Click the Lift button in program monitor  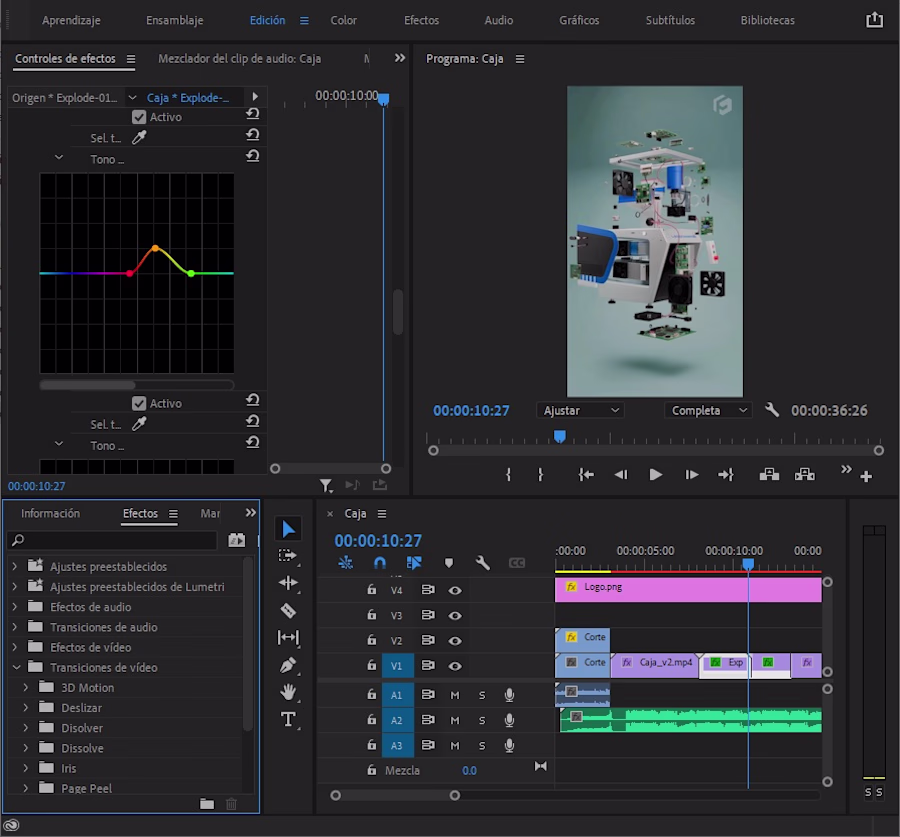tap(769, 474)
